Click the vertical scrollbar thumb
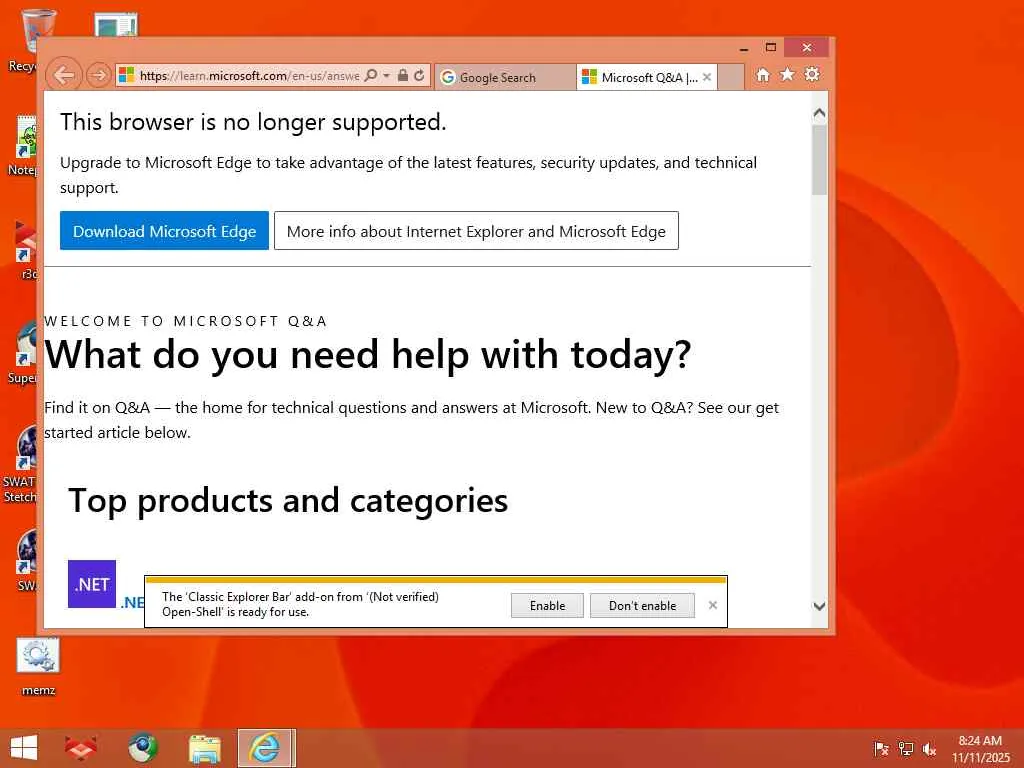Image resolution: width=1024 pixels, height=768 pixels. click(x=820, y=160)
